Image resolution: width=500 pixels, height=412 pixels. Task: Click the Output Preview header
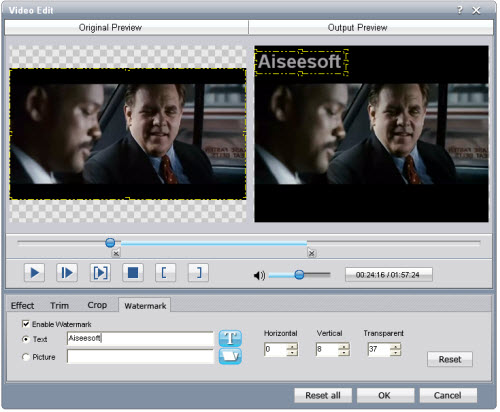point(371,27)
